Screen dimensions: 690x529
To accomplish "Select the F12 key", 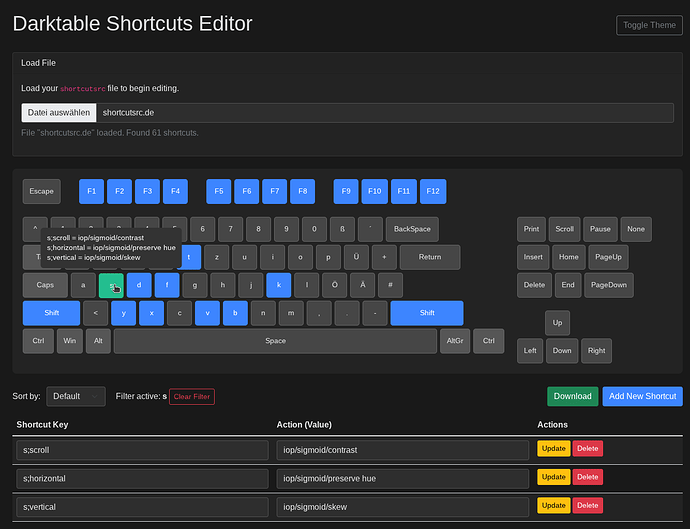I will pos(433,191).
